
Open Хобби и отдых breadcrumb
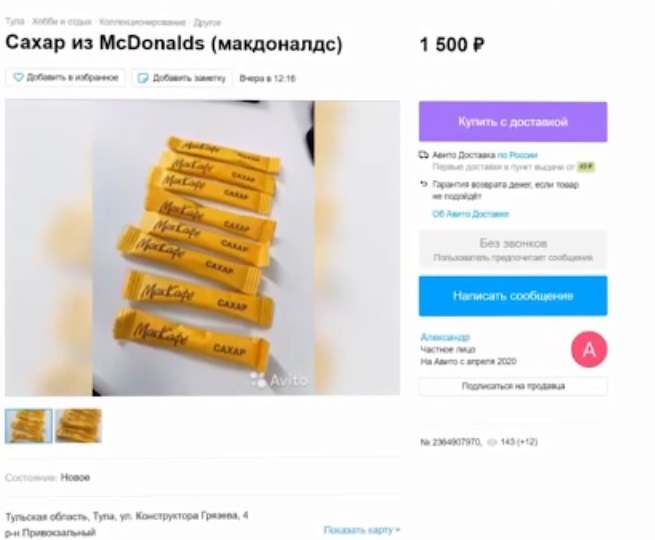(62, 22)
